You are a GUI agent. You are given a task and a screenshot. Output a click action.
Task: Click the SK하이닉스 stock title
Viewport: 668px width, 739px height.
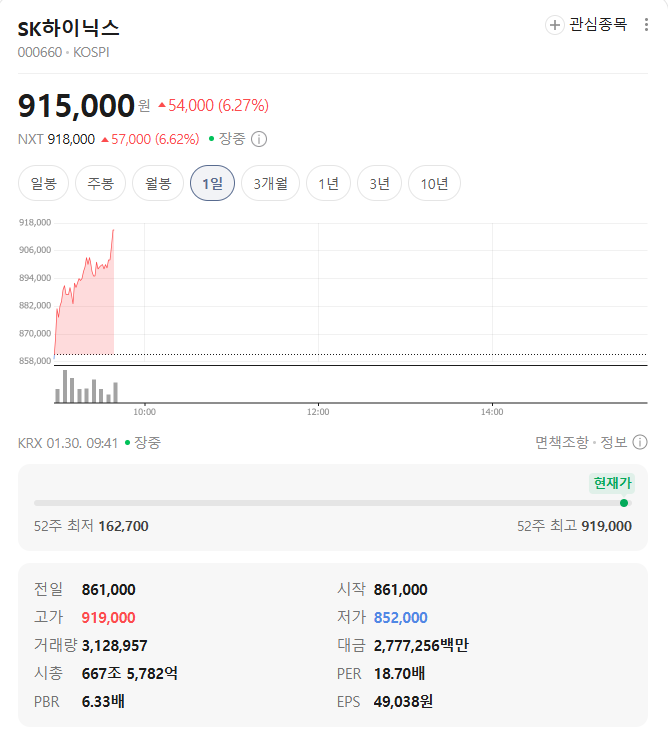[69, 28]
